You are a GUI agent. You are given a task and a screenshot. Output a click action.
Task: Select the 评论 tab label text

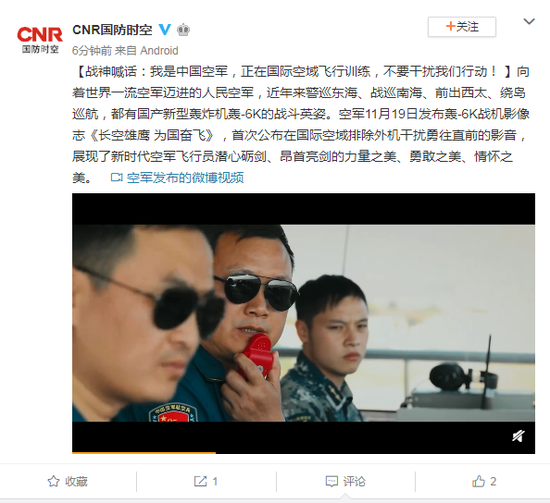coord(354,481)
